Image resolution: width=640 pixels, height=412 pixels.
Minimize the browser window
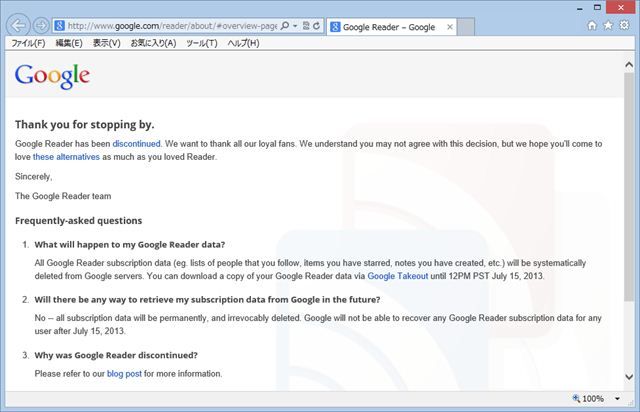click(x=580, y=8)
